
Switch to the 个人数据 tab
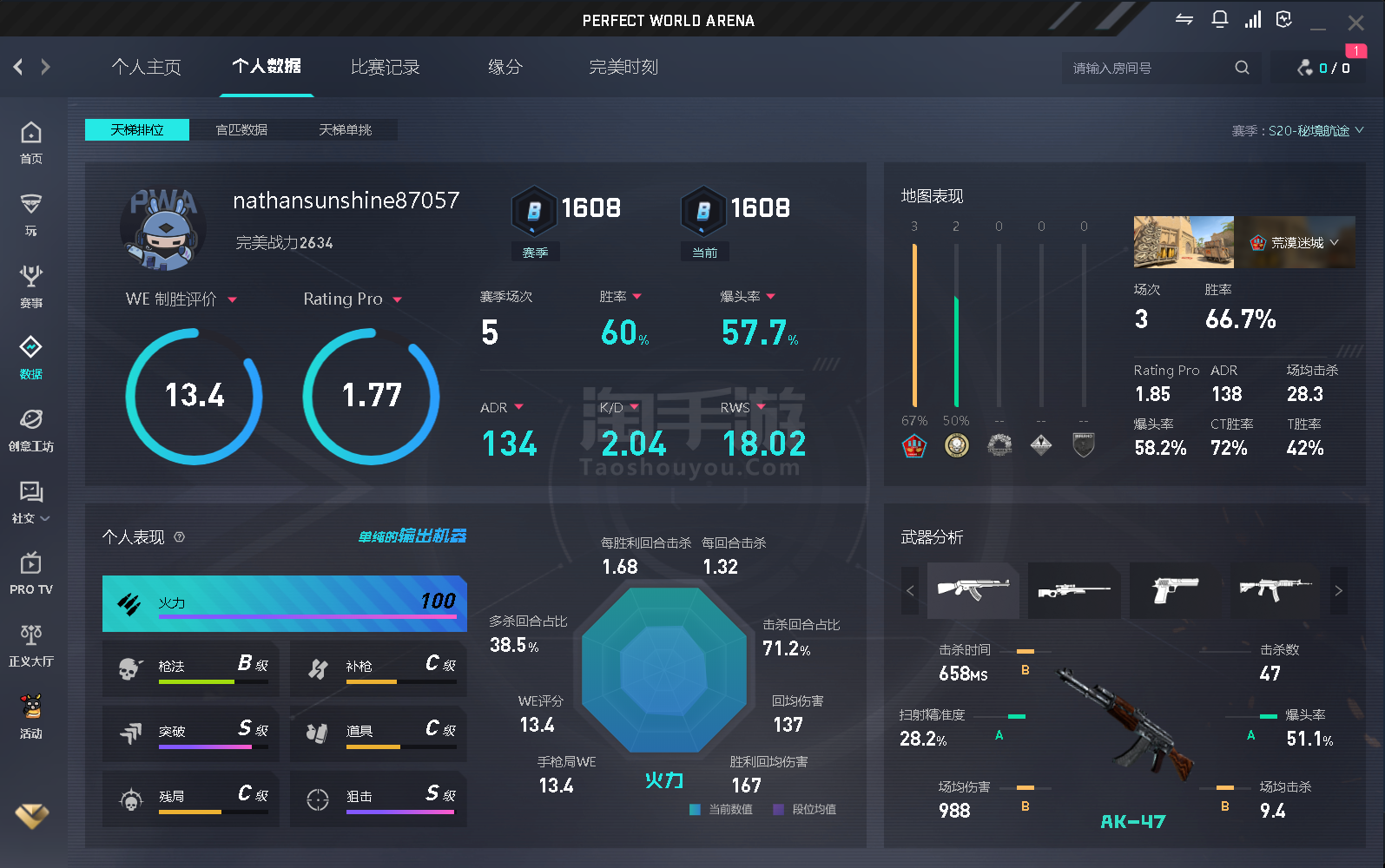click(x=267, y=66)
